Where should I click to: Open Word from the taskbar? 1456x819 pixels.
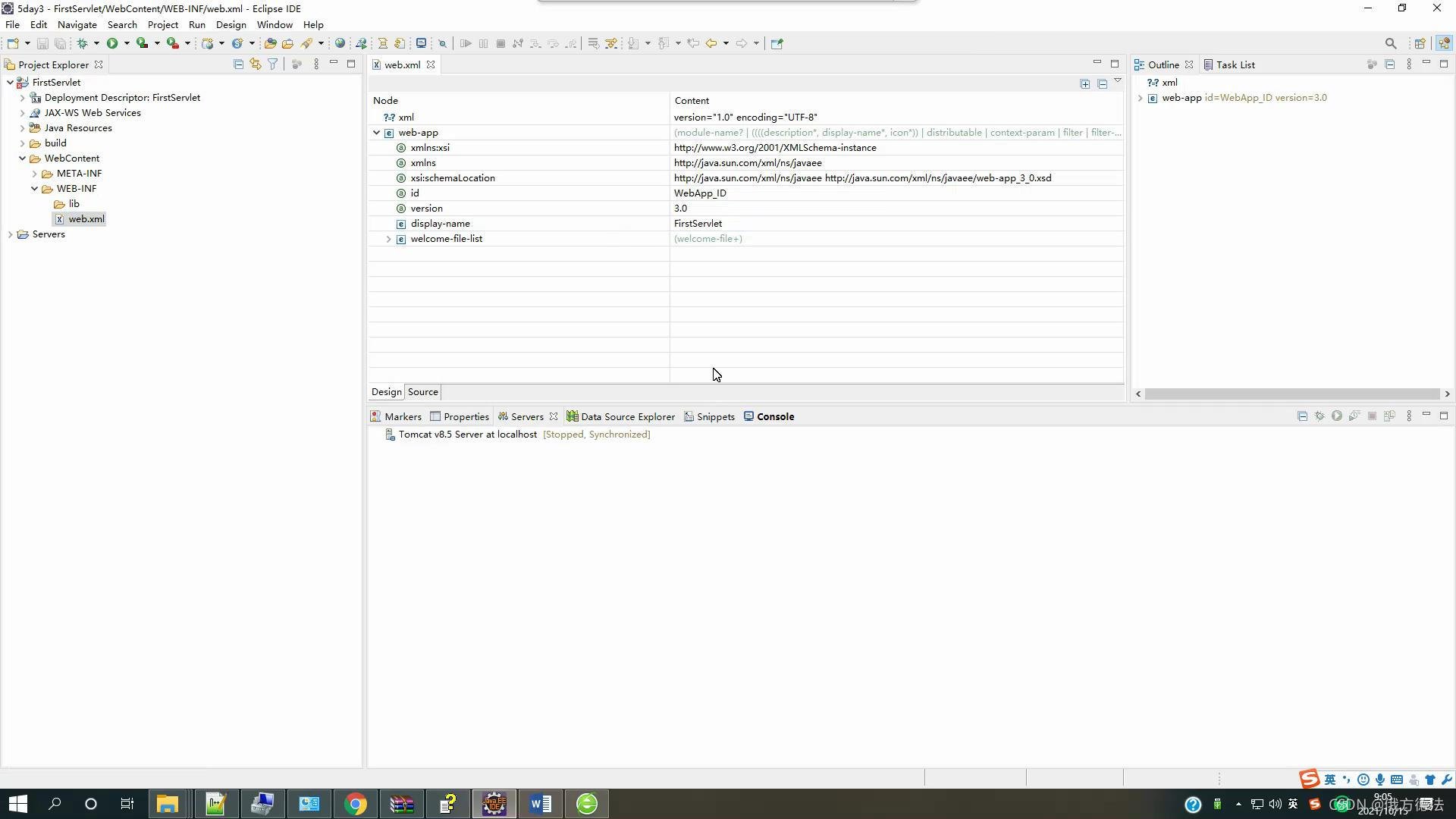(x=540, y=804)
